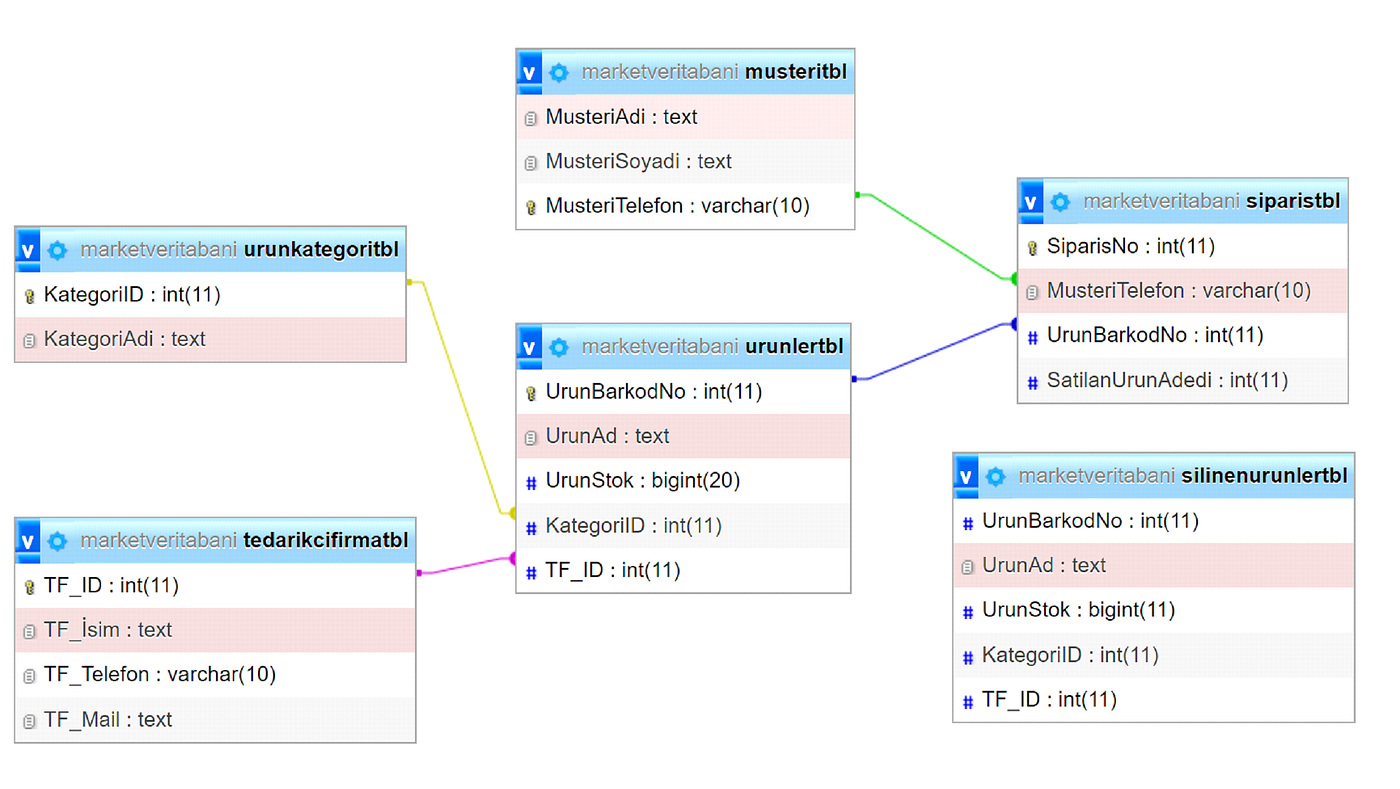Screen dimensions: 1400x789
Task: Collapse urunlertbl table with its V toggle
Action: point(530,347)
